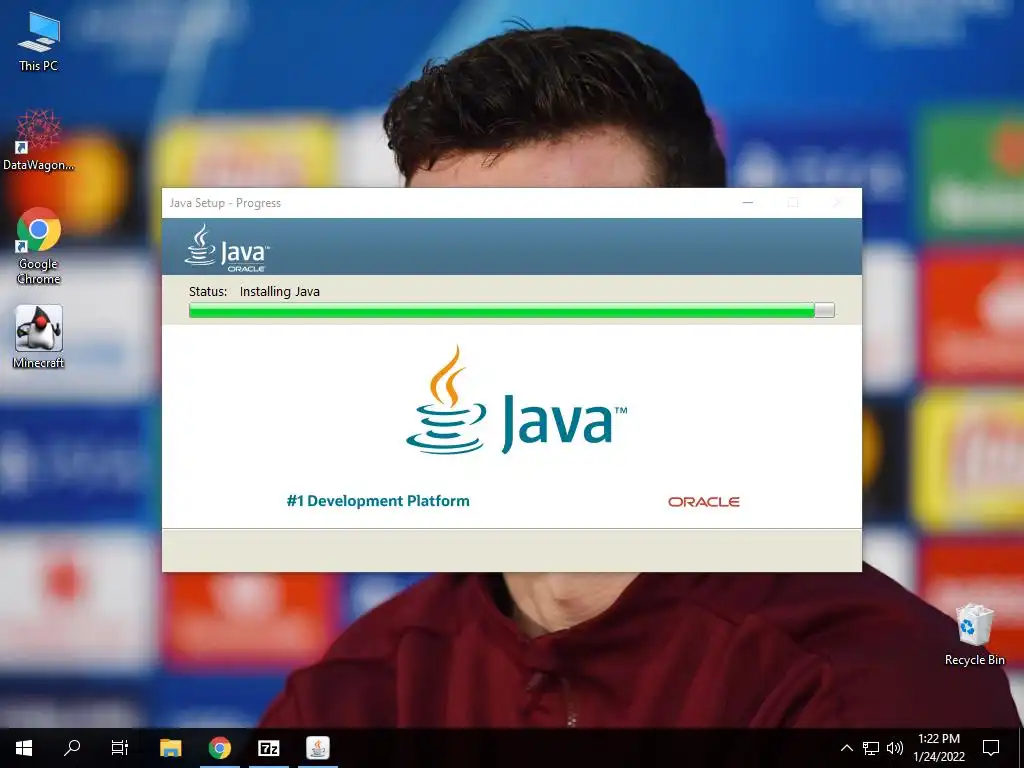The image size is (1024, 768).
Task: Open Task View in the taskbar
Action: [x=120, y=748]
